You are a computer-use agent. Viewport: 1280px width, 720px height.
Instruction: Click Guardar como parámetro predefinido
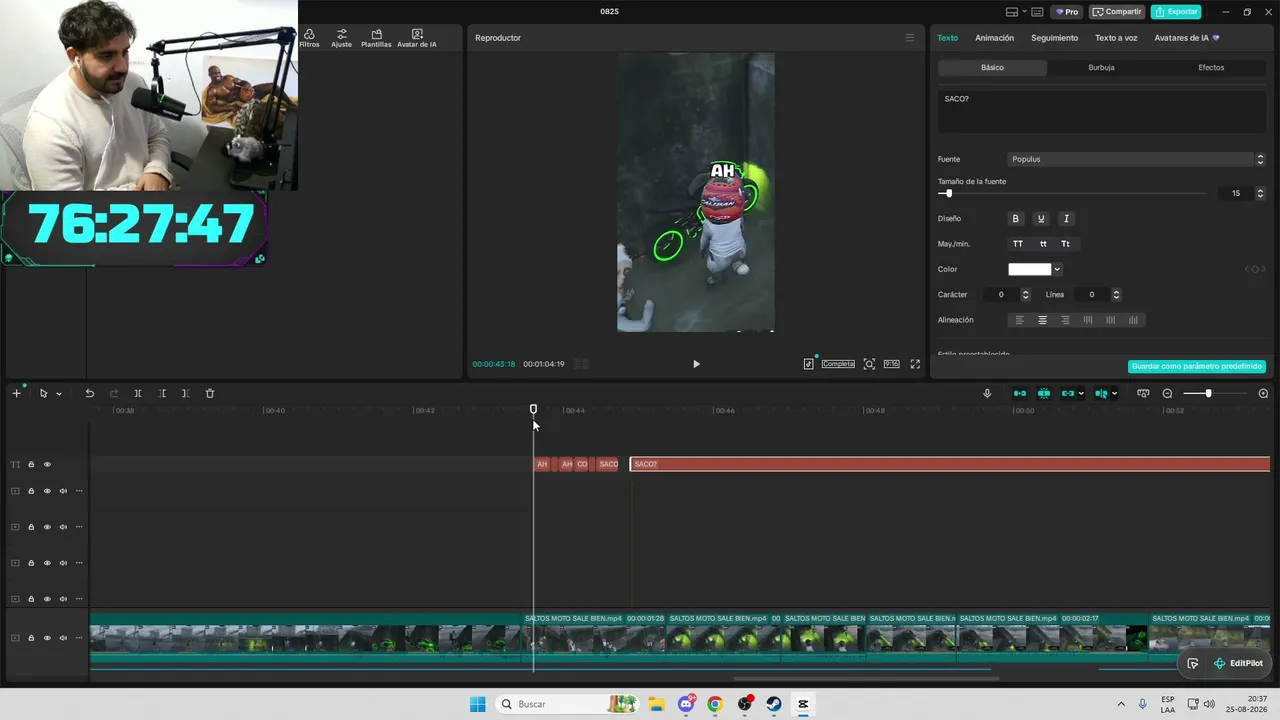pyautogui.click(x=1197, y=367)
